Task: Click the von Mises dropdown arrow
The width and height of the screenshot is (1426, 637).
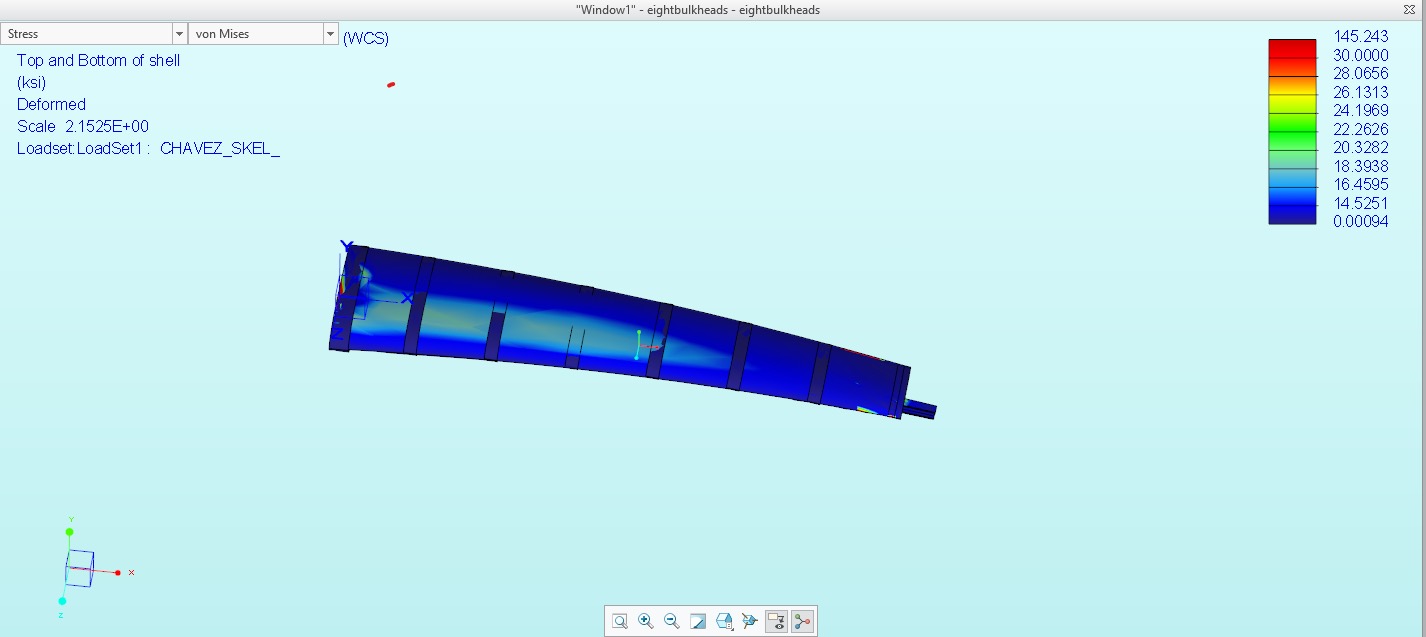Action: click(x=330, y=34)
